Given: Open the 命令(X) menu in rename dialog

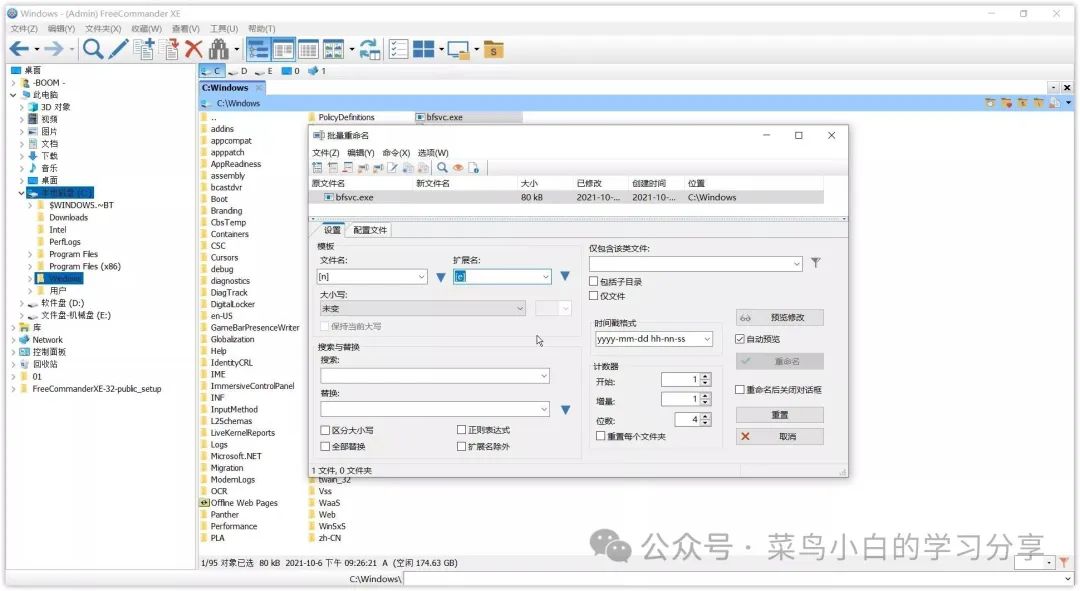Looking at the screenshot, I should tap(396, 153).
